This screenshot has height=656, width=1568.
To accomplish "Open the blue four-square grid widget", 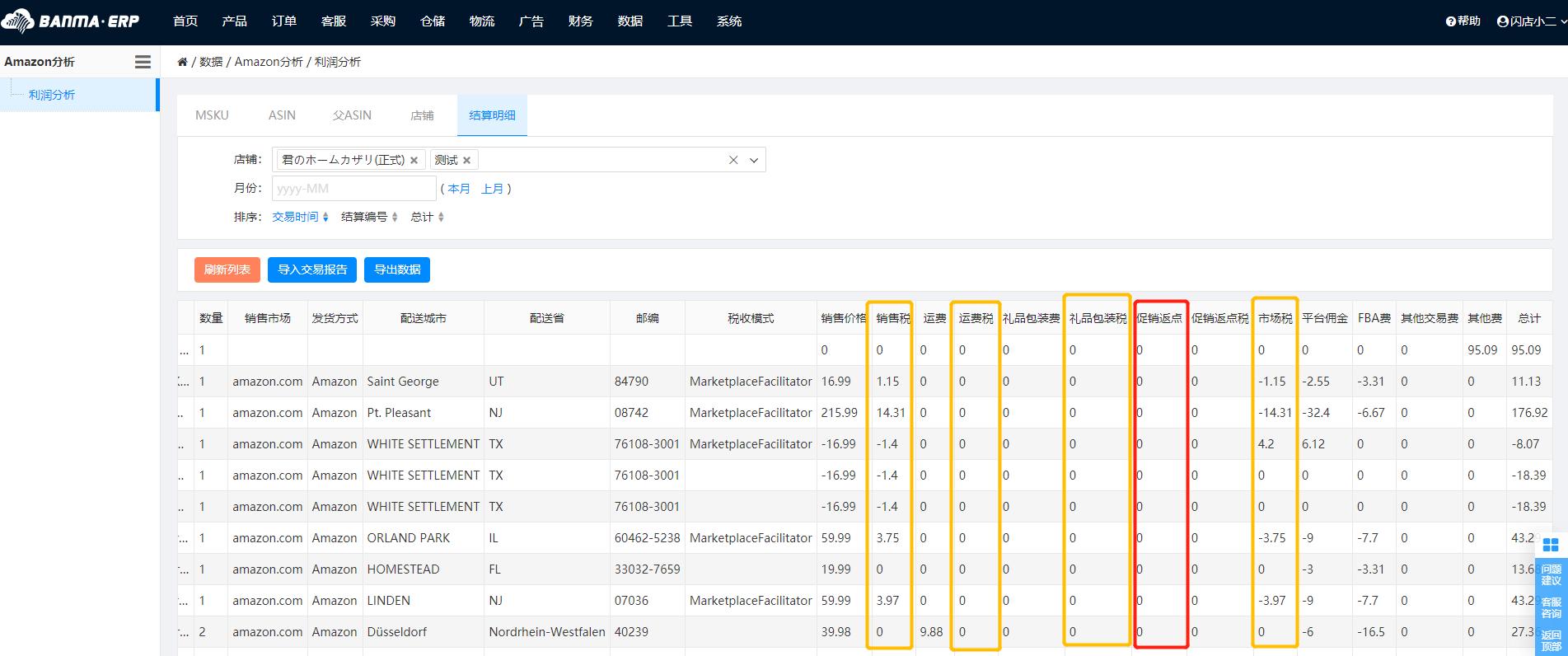I will coord(1550,545).
